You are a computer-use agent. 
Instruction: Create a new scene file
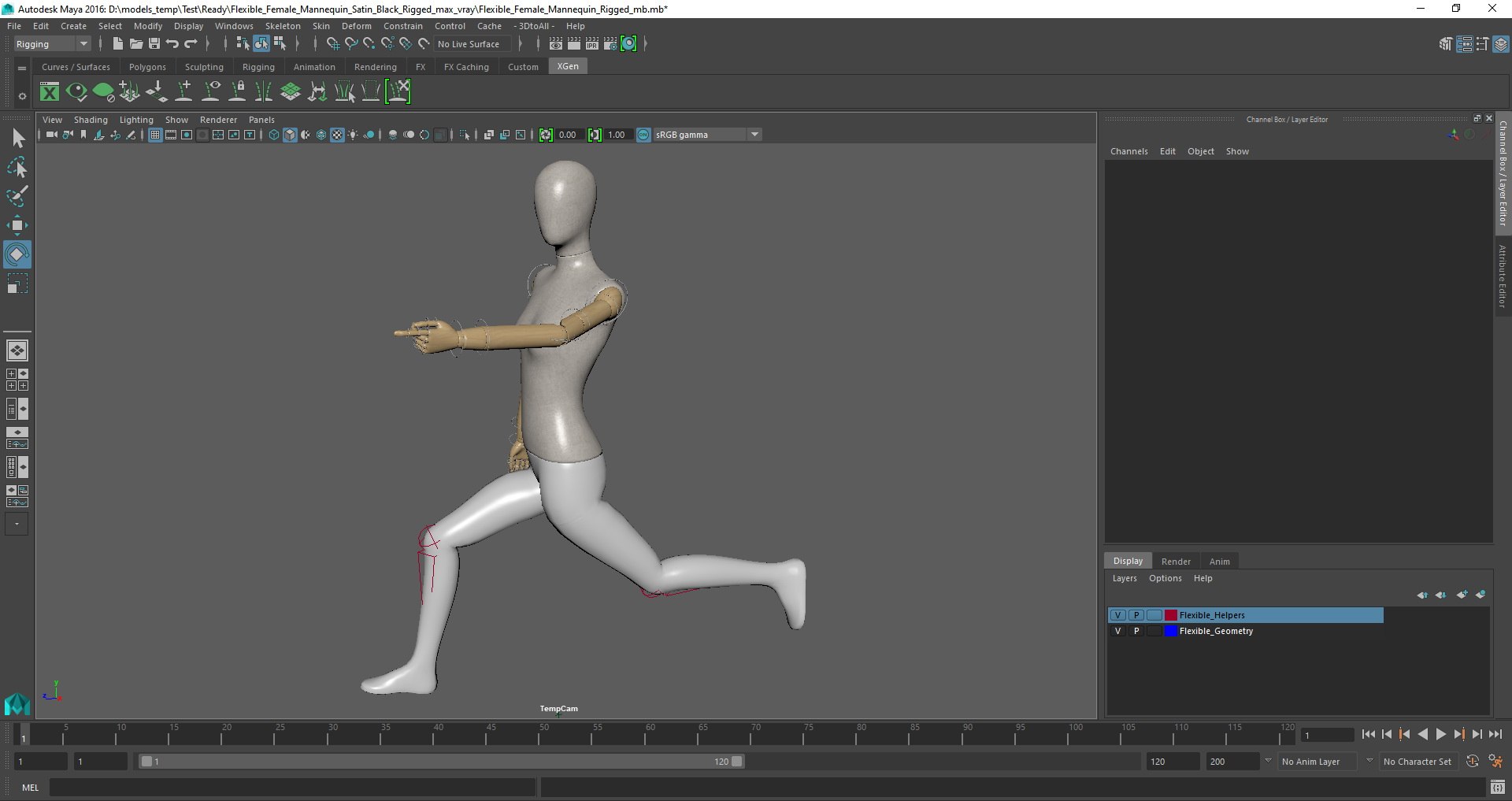pos(118,44)
